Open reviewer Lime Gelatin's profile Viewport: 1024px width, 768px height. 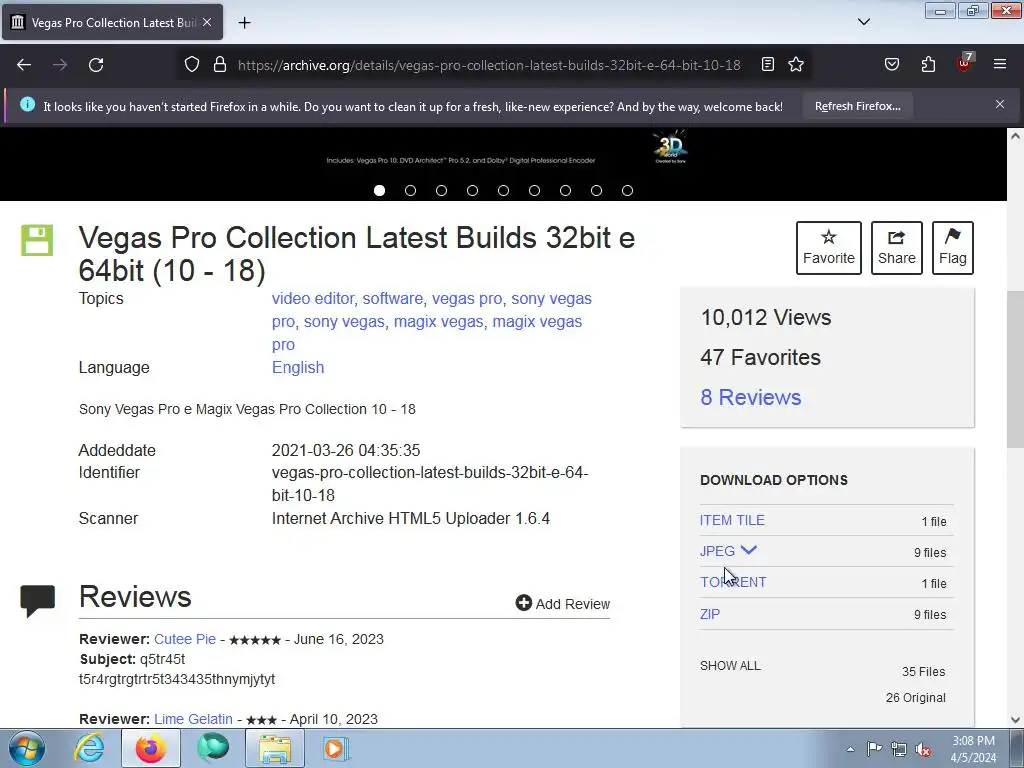click(x=193, y=719)
